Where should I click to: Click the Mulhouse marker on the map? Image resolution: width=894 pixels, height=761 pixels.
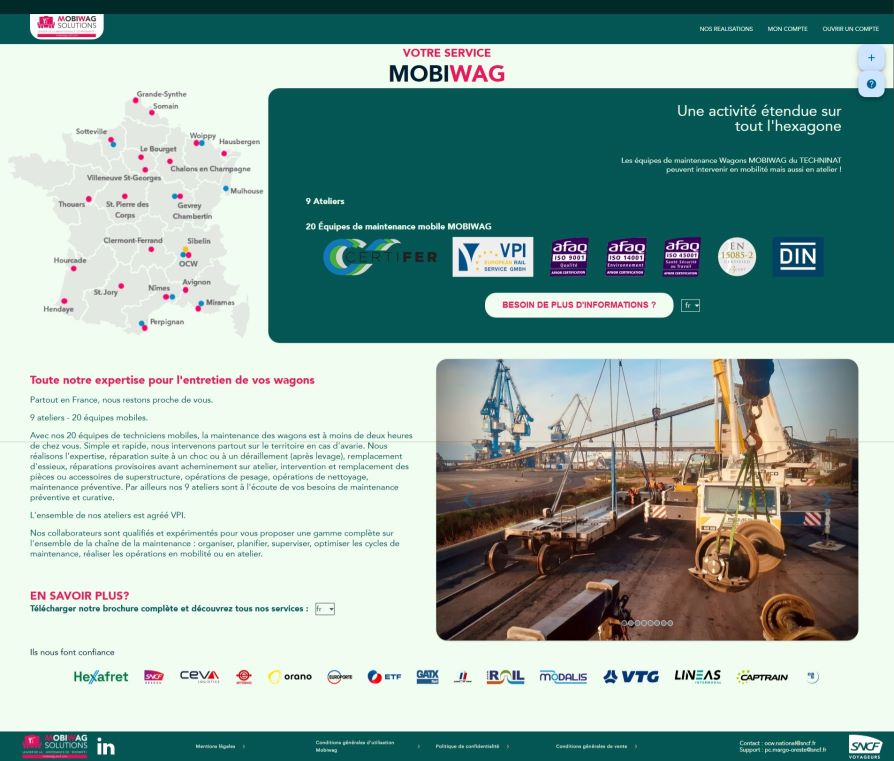click(x=226, y=188)
